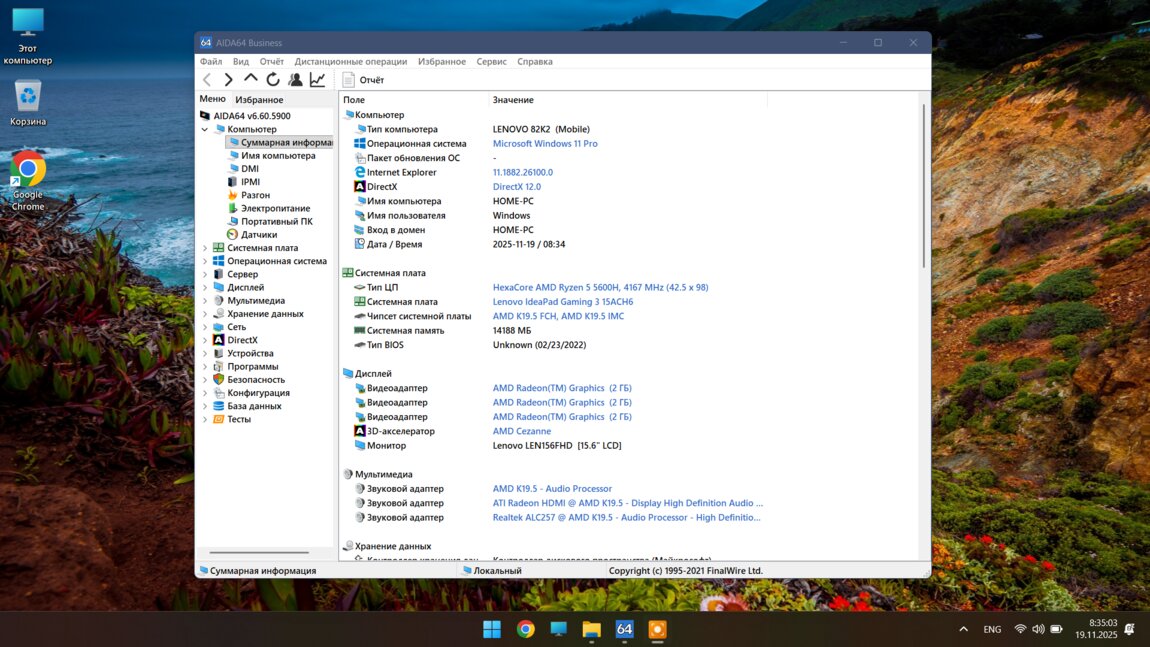Open the user manage icon in toolbar
Viewport: 1150px width, 647px height.
pyautogui.click(x=295, y=80)
